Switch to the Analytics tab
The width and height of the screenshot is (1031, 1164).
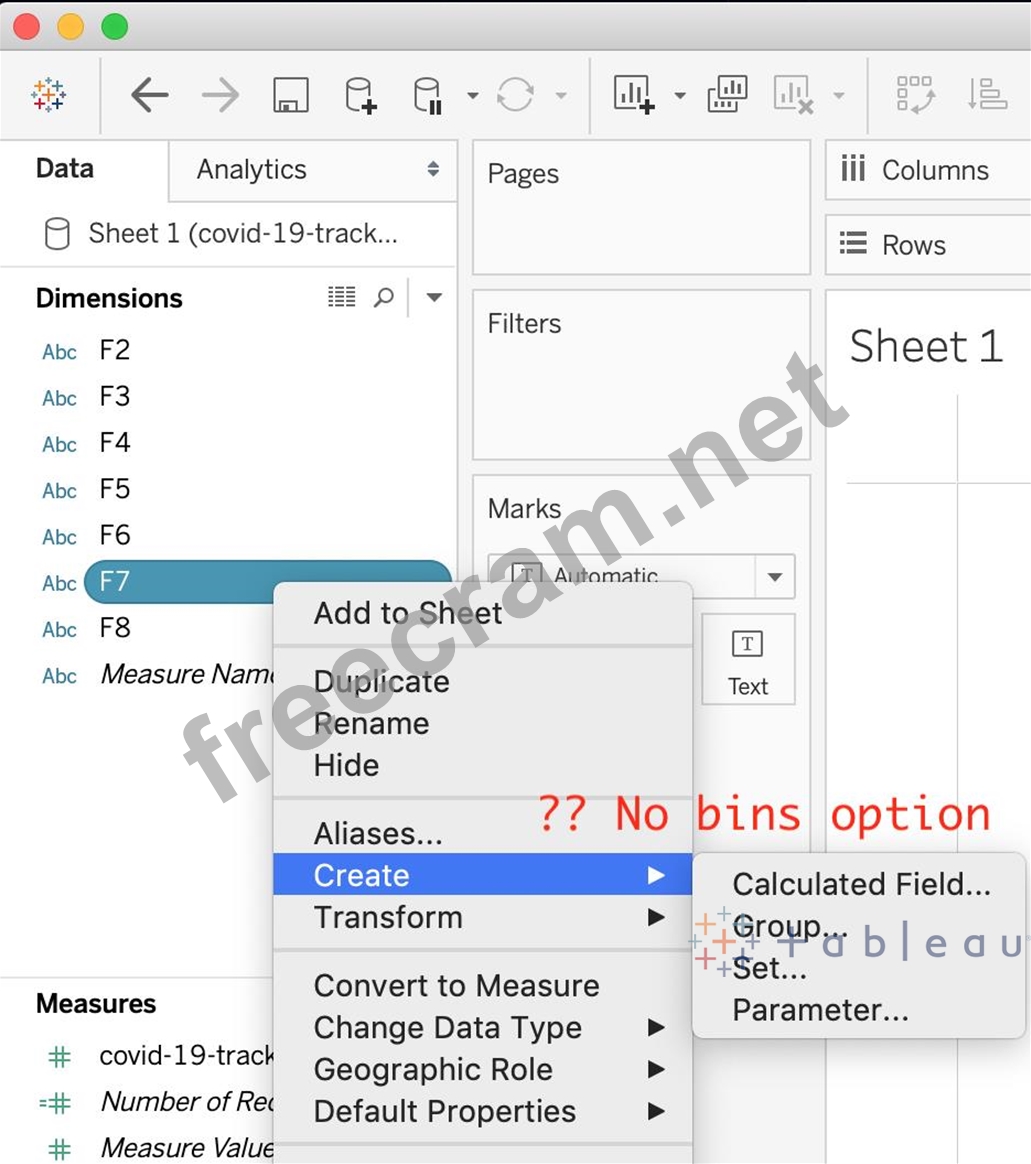(252, 170)
